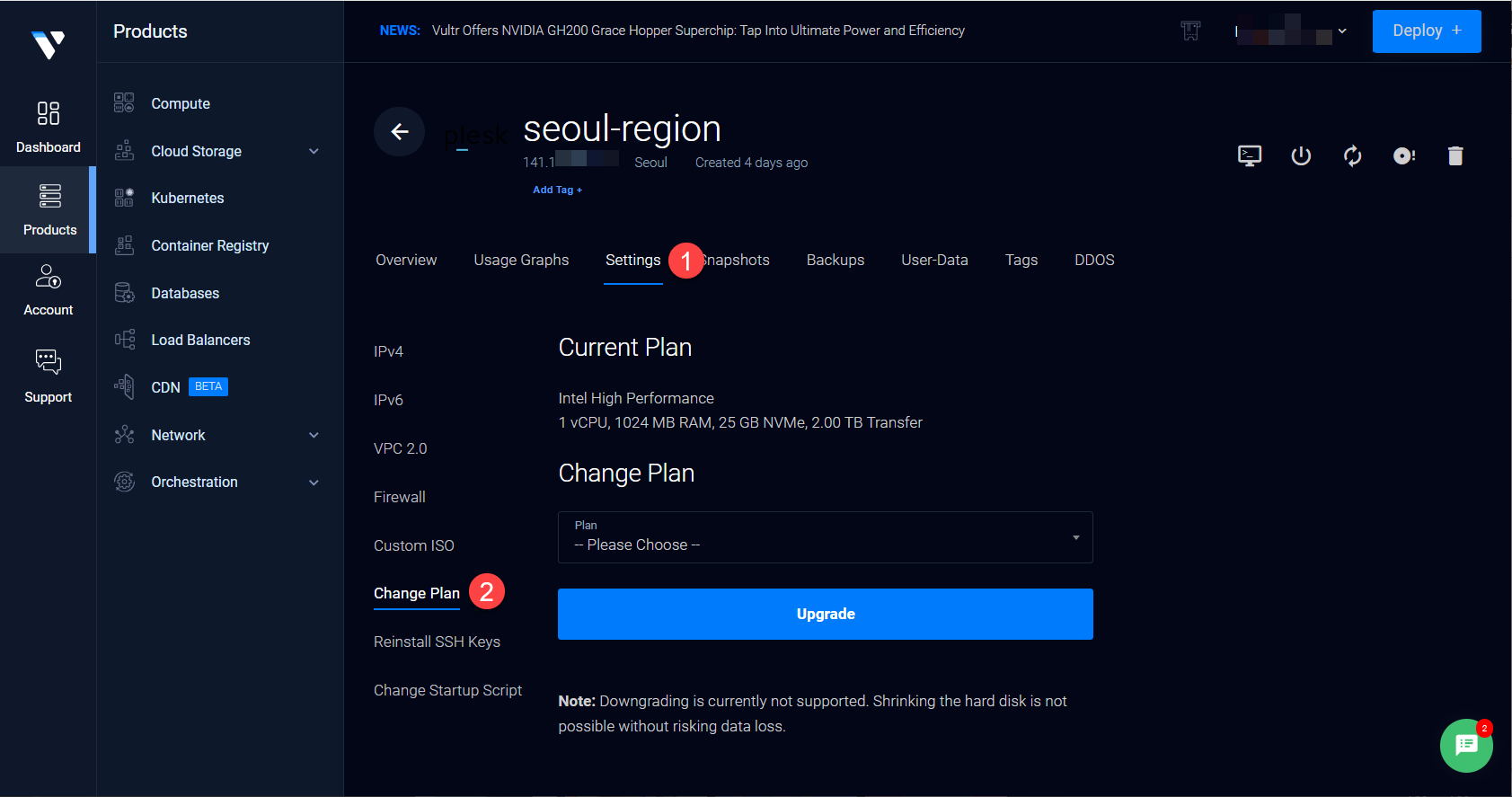The width and height of the screenshot is (1512, 797).
Task: Click the Network icon
Action: click(124, 435)
